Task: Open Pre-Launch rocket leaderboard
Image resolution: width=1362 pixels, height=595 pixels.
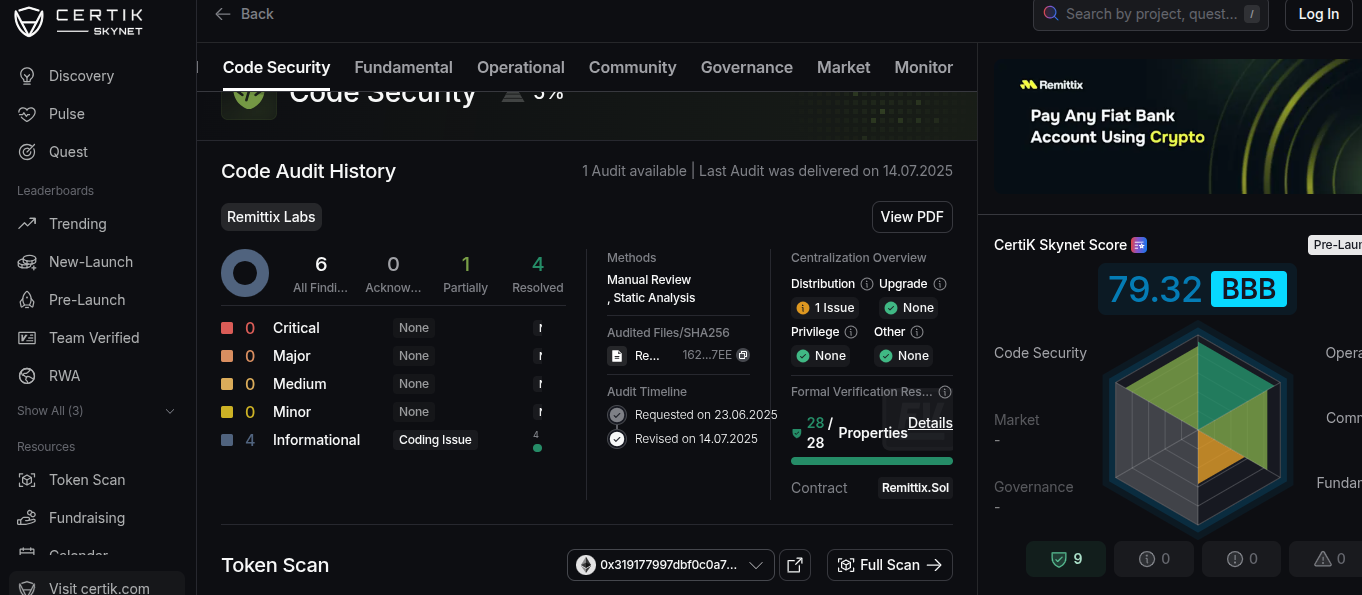Action: point(28,300)
